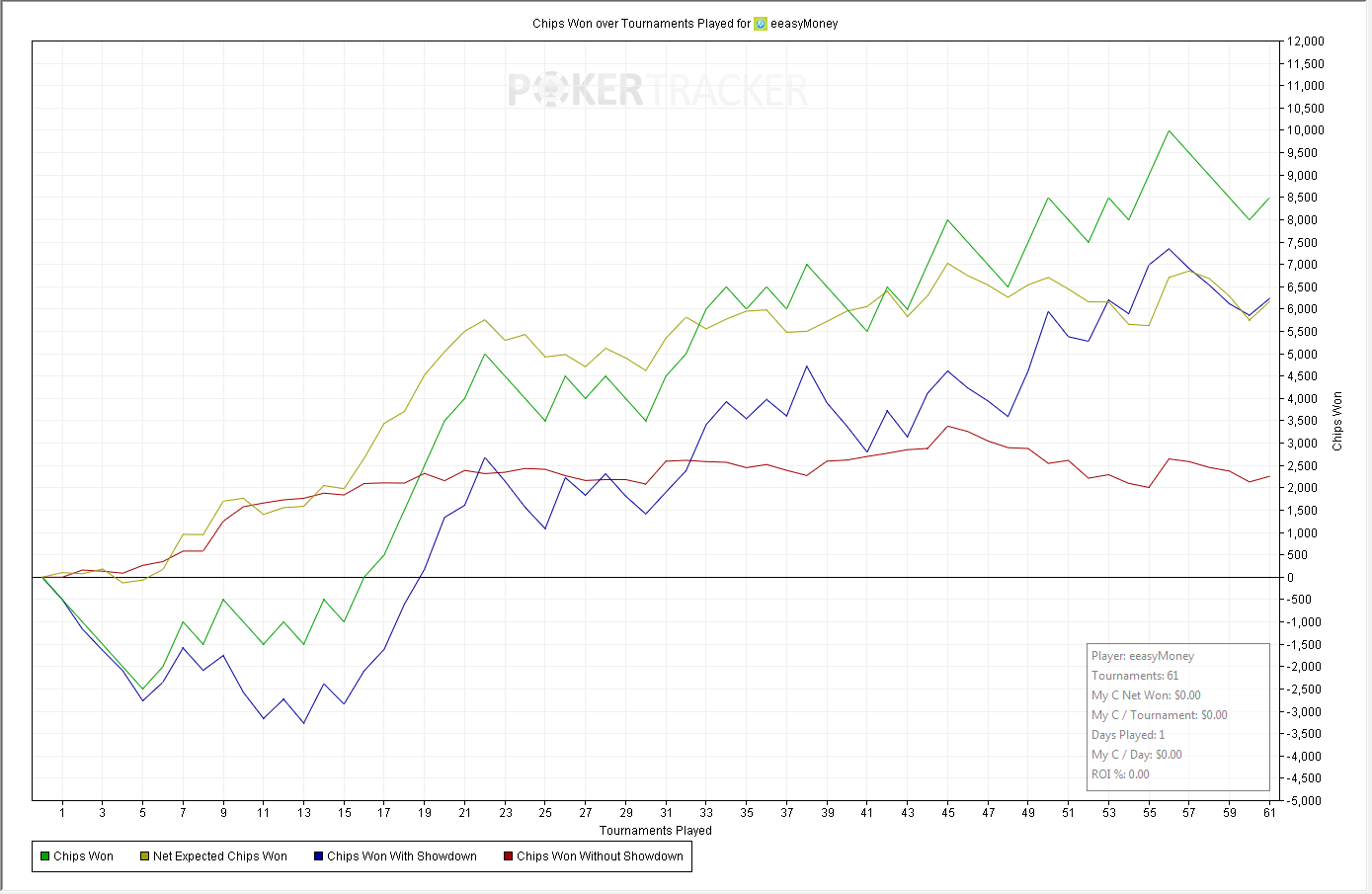Screen dimensions: 1372x894
Task: Click the "Days Played: 1" stats entry
Action: 1128,735
